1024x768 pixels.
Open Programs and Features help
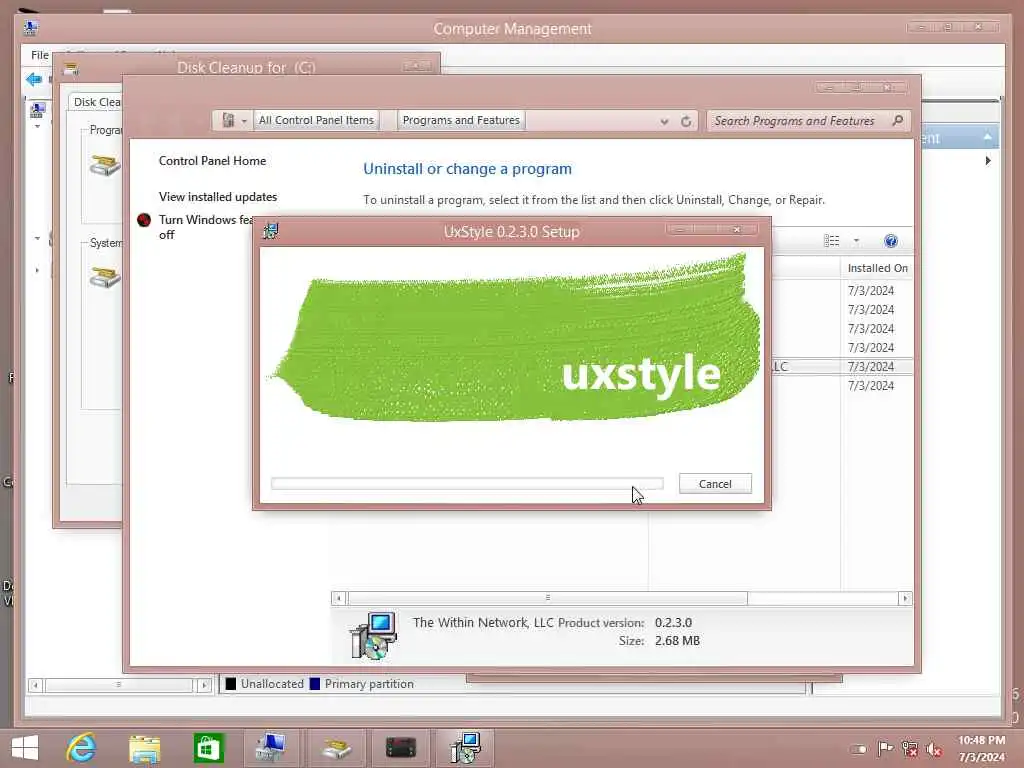click(891, 241)
